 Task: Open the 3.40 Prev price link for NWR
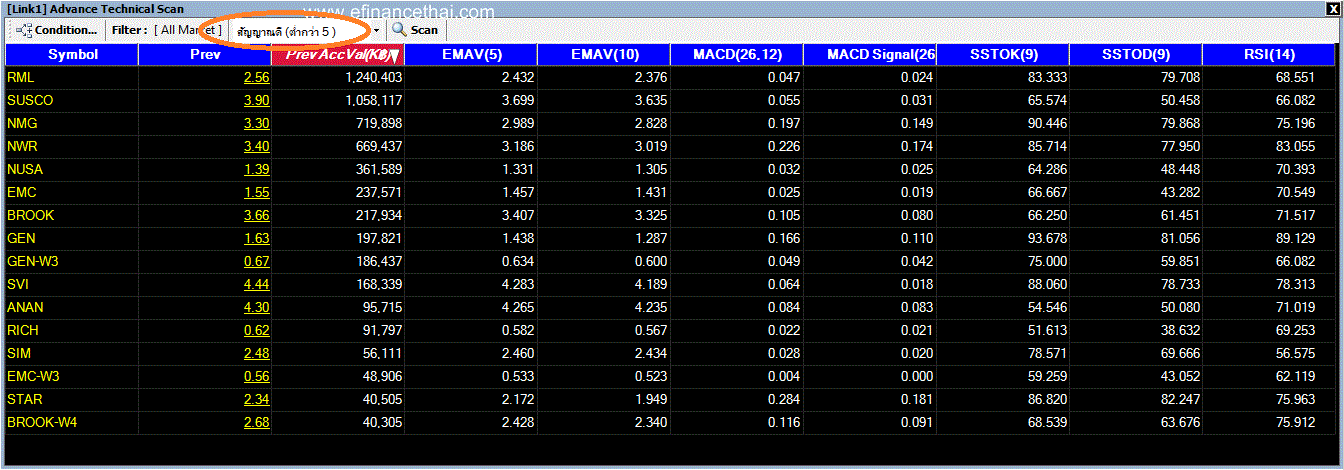point(256,146)
